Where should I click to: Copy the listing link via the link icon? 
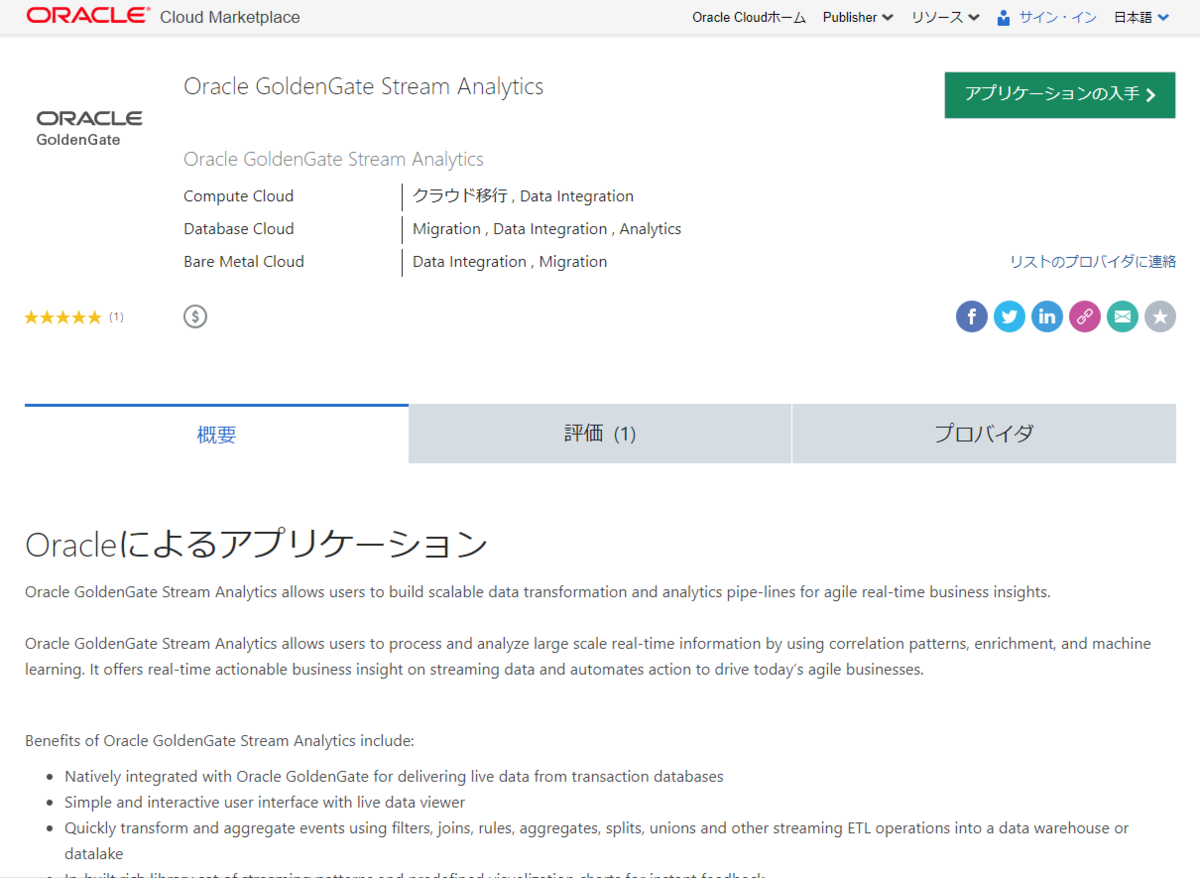click(x=1084, y=316)
